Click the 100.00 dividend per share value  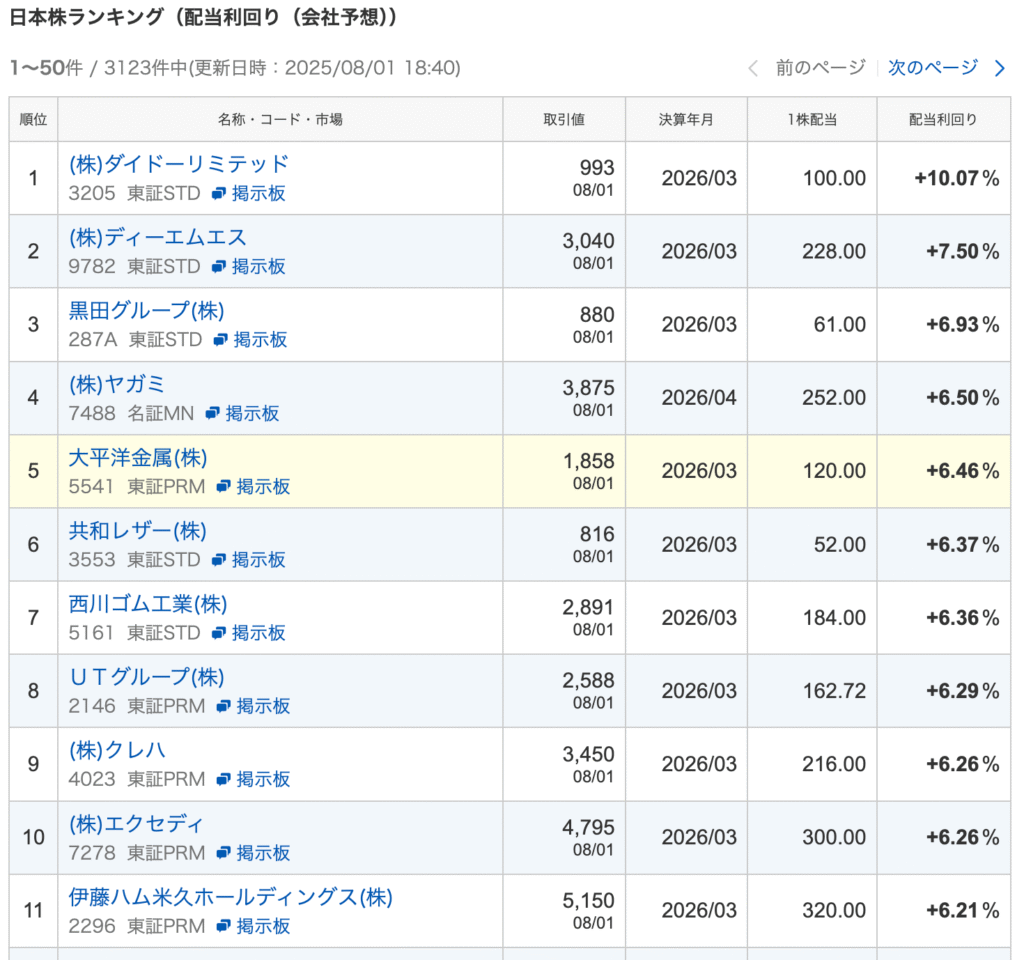(x=834, y=178)
